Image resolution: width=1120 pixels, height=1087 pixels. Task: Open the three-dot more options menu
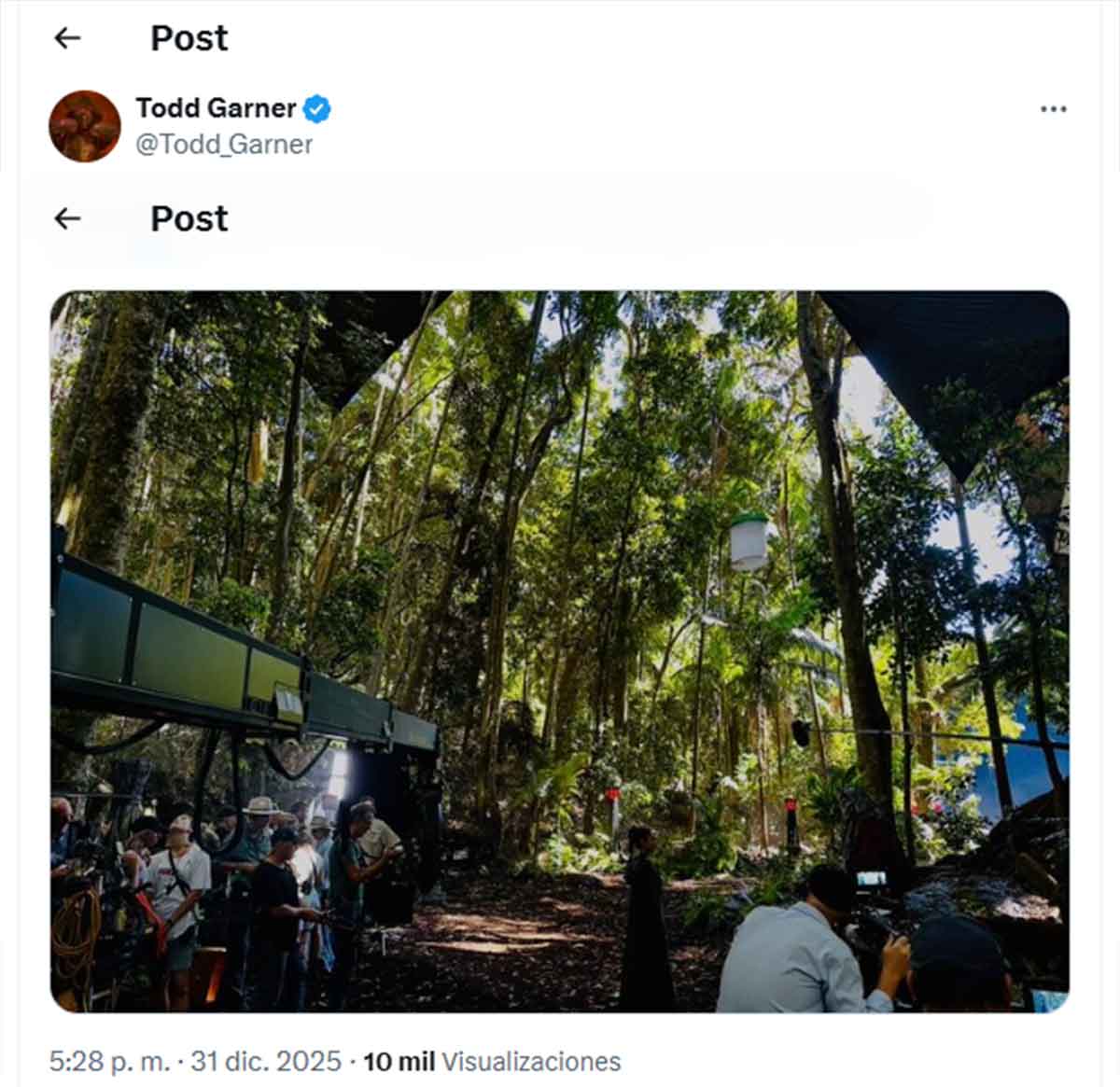[x=1053, y=109]
